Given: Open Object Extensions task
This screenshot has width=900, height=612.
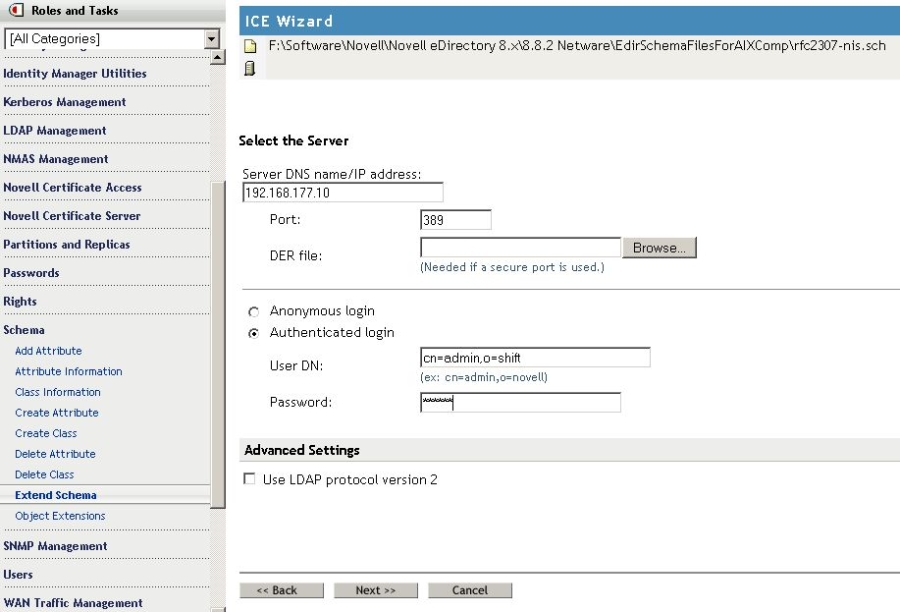Looking at the screenshot, I should (60, 516).
